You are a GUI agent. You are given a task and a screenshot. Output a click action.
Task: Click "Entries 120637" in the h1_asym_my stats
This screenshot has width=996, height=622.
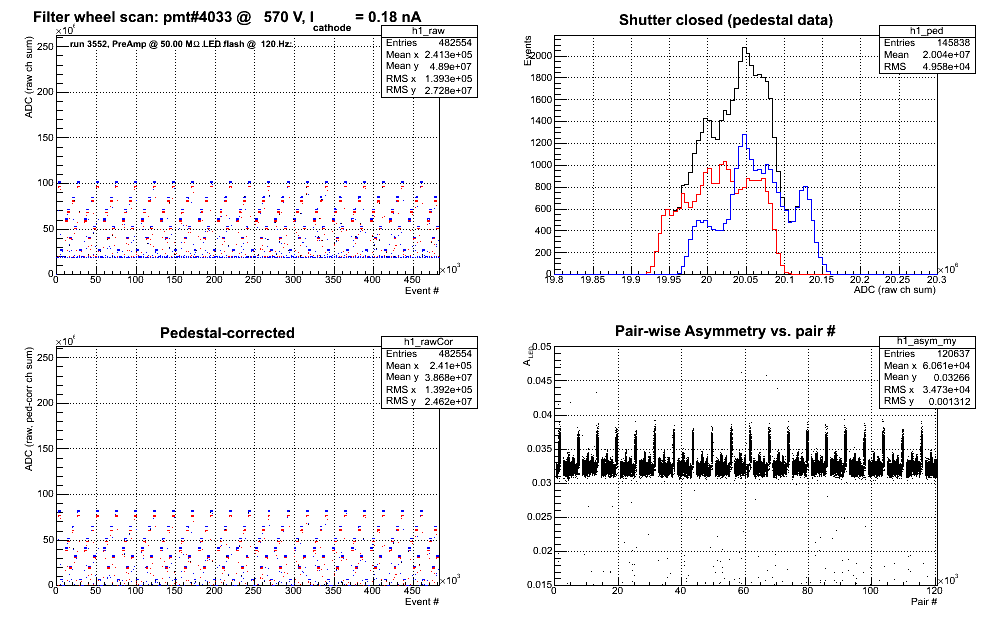pyautogui.click(x=927, y=353)
